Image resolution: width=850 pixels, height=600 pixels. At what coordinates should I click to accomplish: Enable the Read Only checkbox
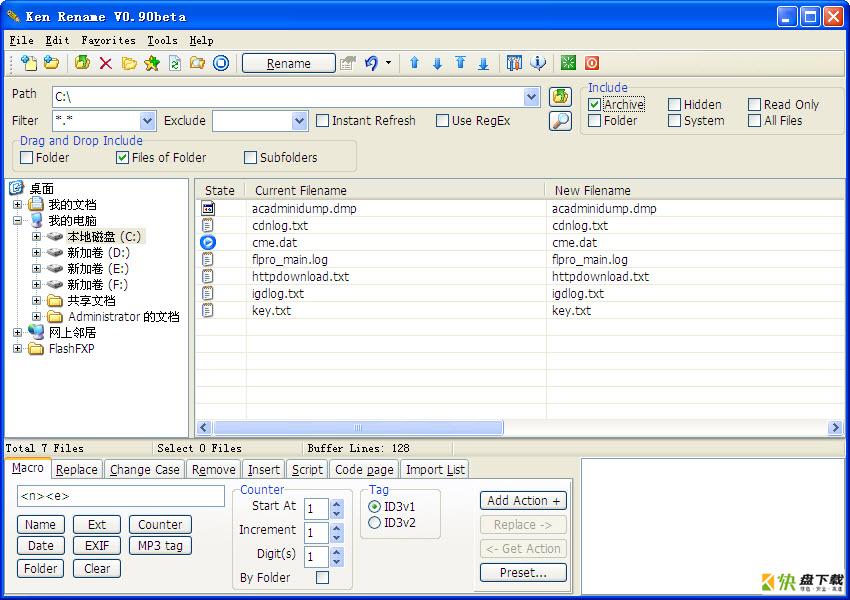coord(754,105)
